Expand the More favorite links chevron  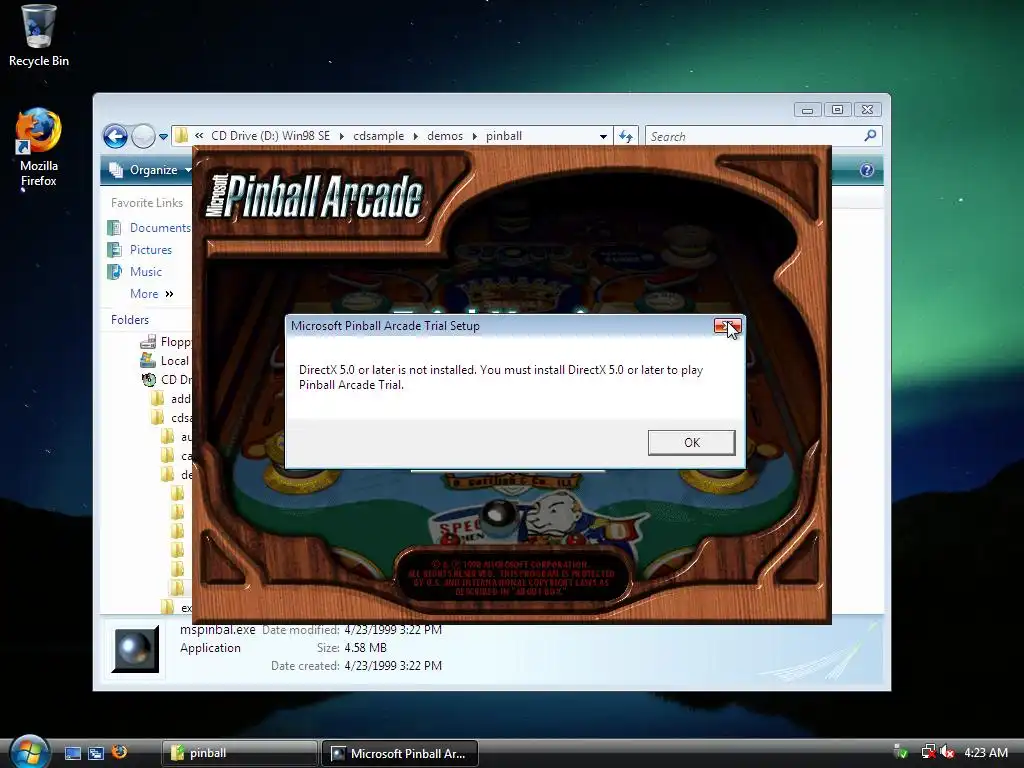[152, 294]
